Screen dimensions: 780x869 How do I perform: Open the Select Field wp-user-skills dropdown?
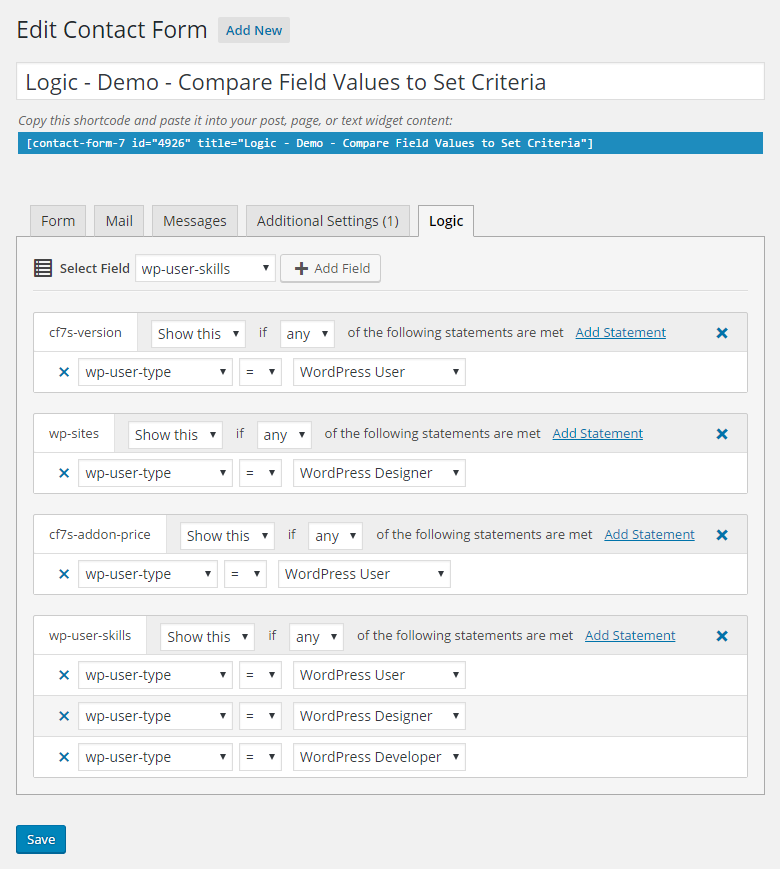[205, 268]
